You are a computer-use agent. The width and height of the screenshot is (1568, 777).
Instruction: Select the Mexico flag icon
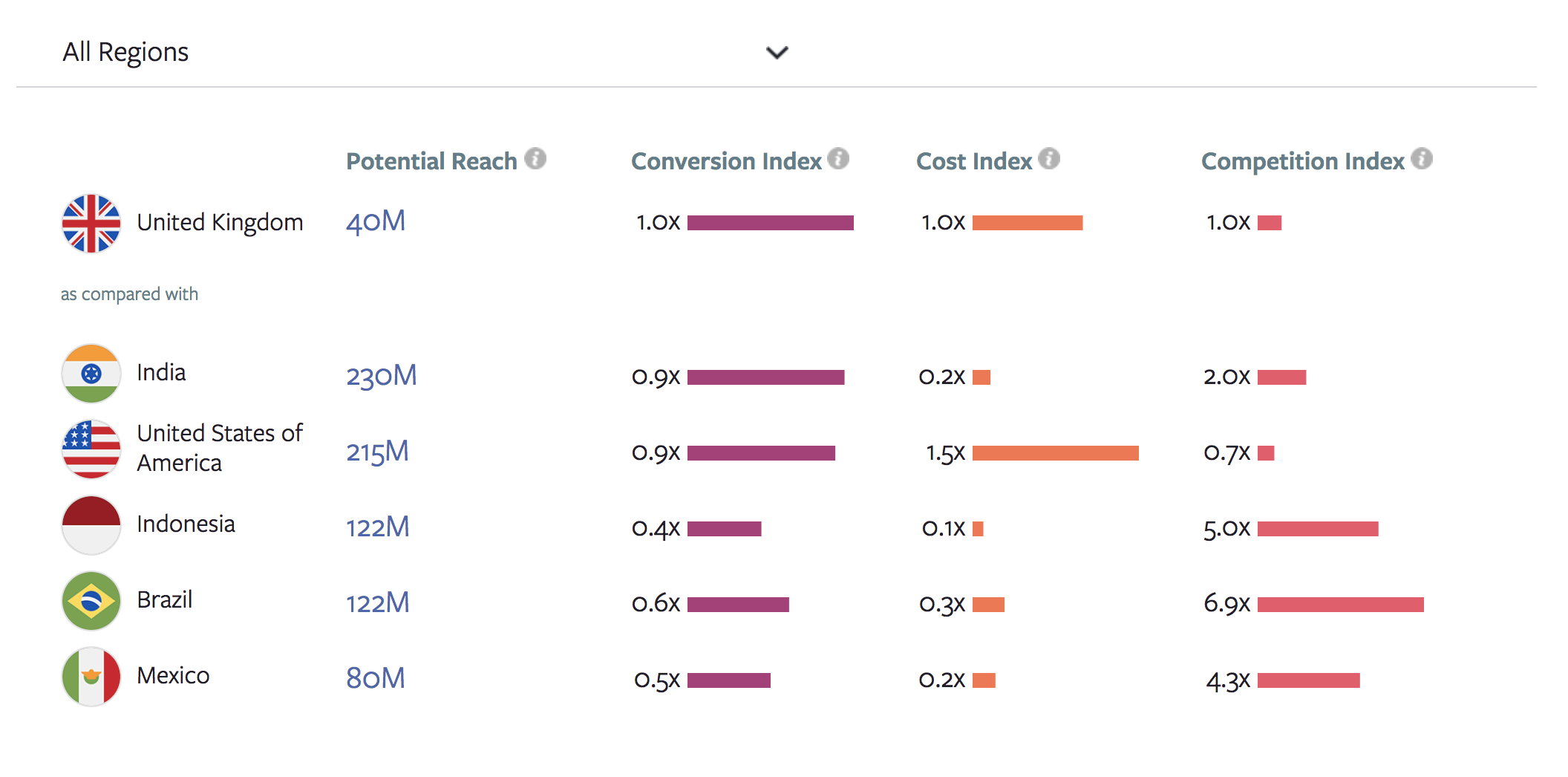coord(91,677)
